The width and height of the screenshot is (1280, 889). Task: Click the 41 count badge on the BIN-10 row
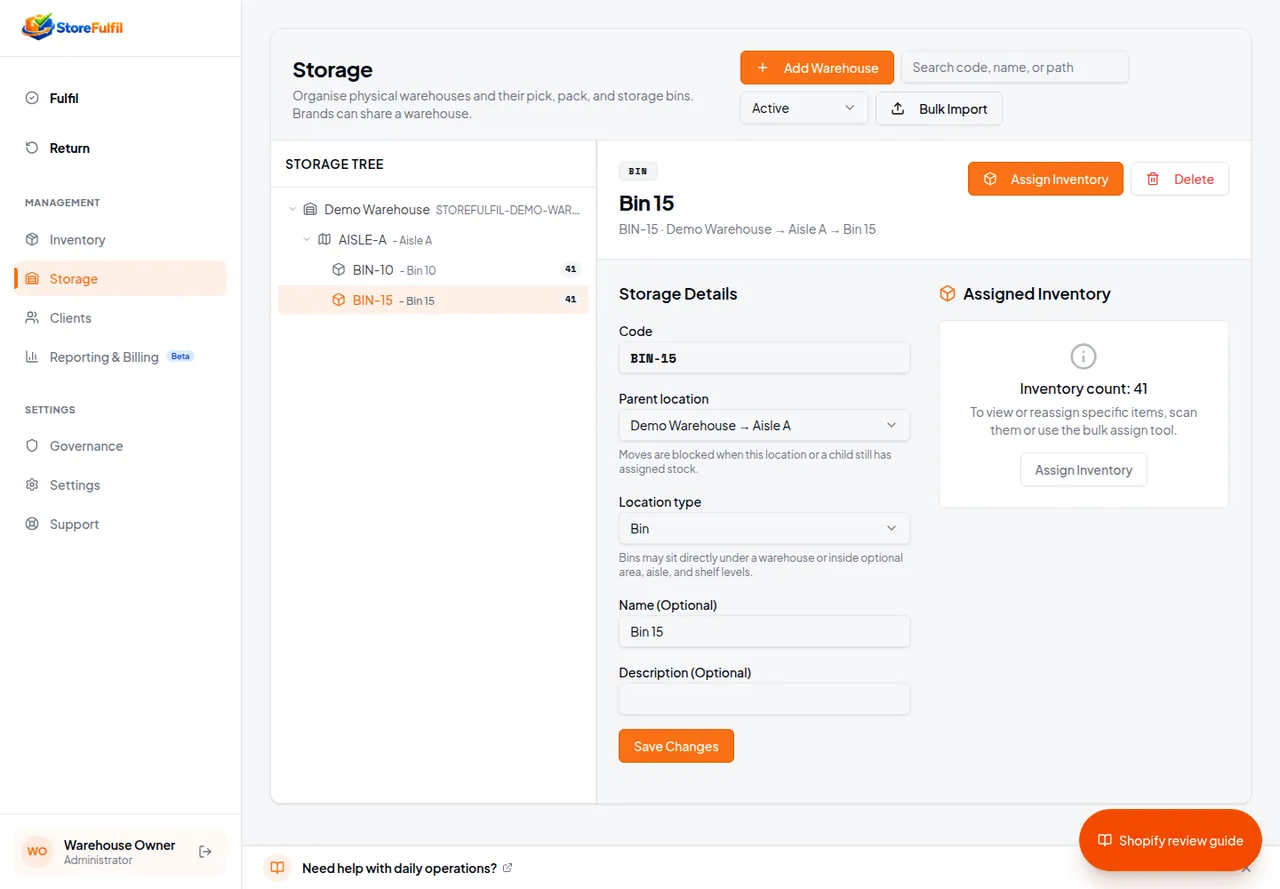click(x=571, y=270)
